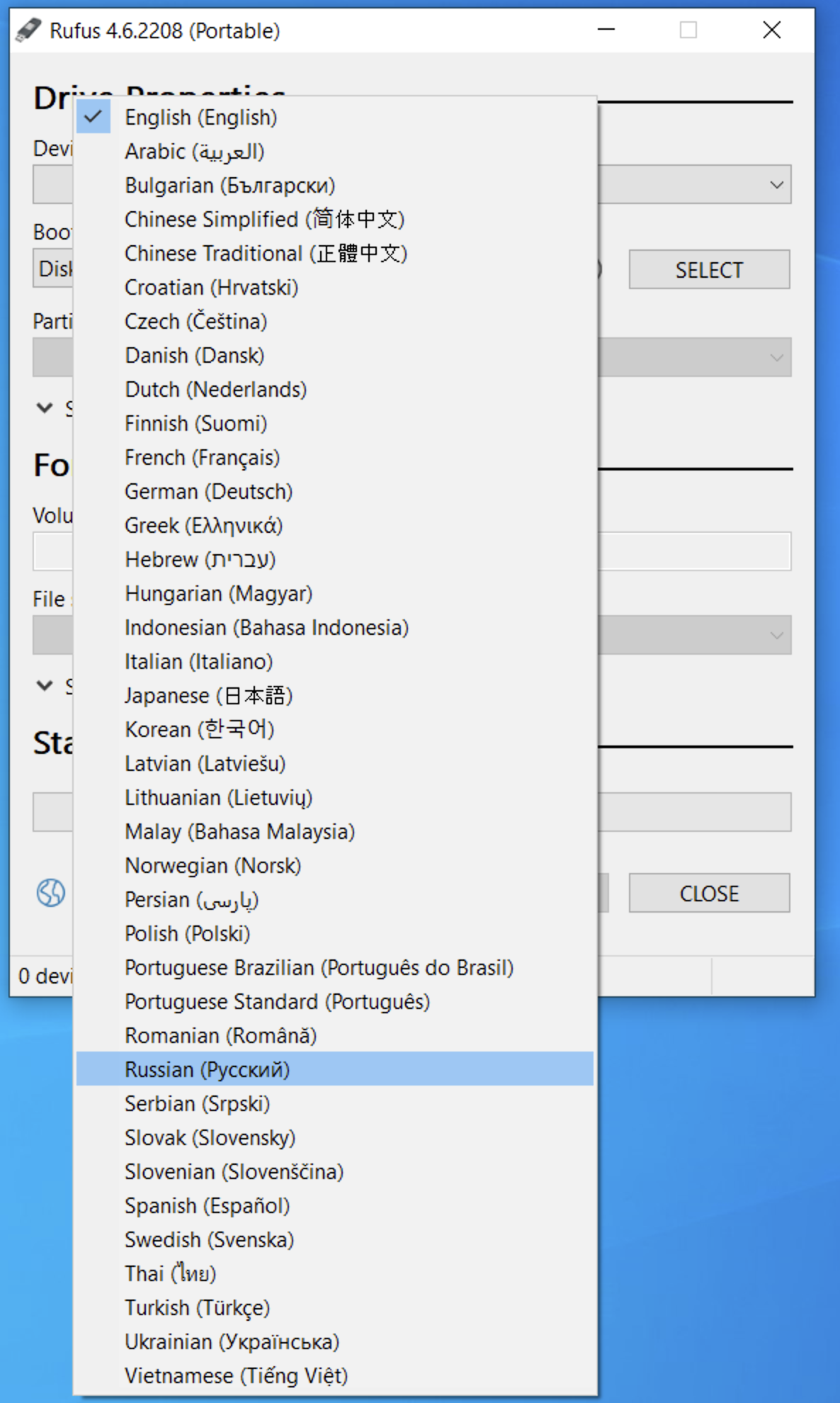840x1403 pixels.
Task: Pick Slovak (Slovensky)
Action: pyautogui.click(x=335, y=1138)
